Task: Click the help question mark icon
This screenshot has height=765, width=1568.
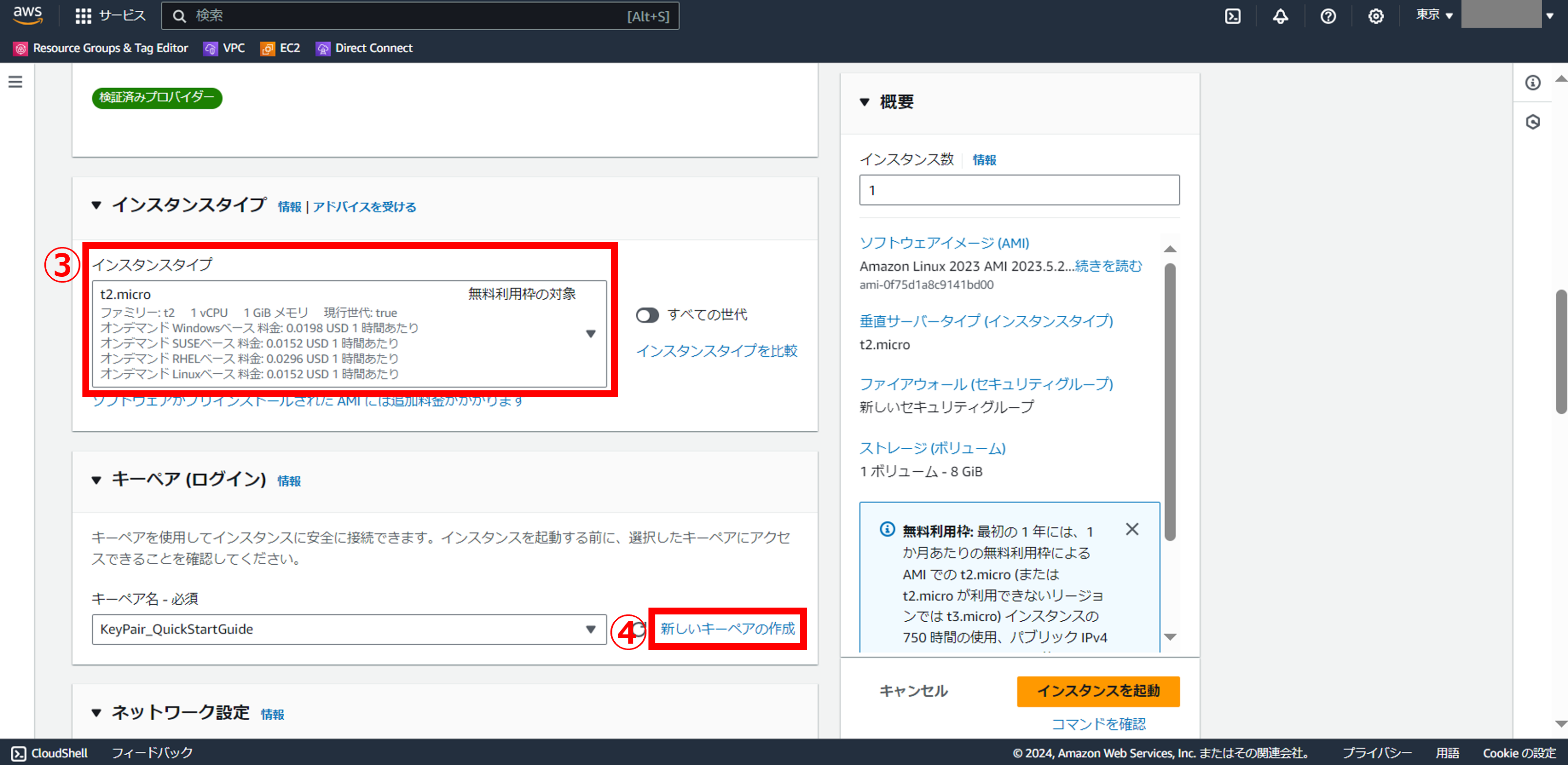Action: [1328, 17]
